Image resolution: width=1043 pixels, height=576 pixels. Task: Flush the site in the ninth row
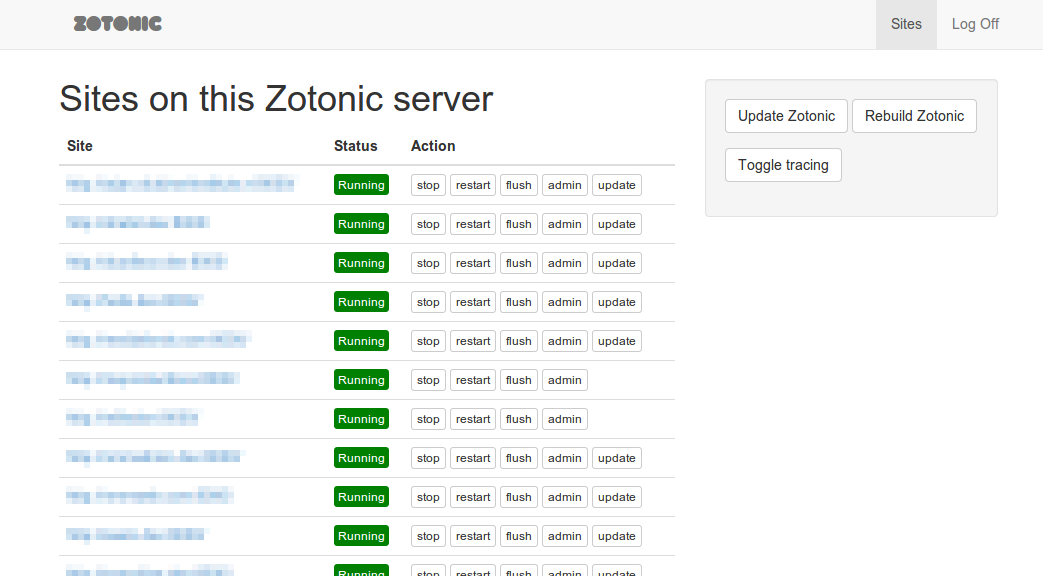point(518,497)
